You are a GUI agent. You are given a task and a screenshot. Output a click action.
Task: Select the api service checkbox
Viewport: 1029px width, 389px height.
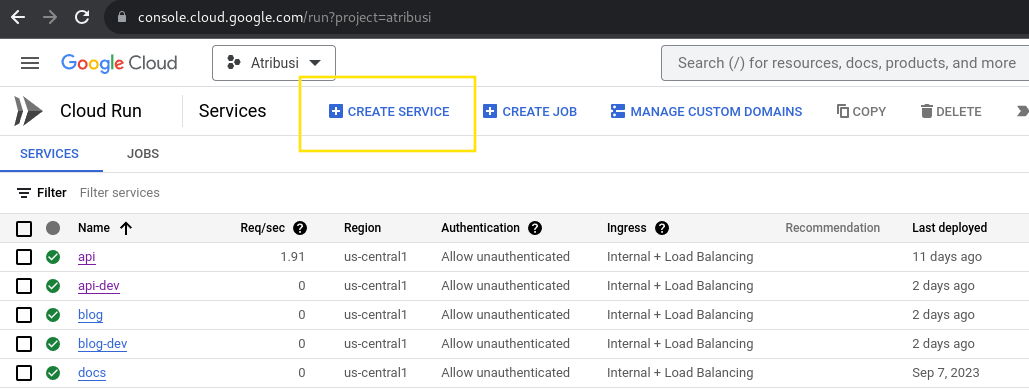point(24,257)
